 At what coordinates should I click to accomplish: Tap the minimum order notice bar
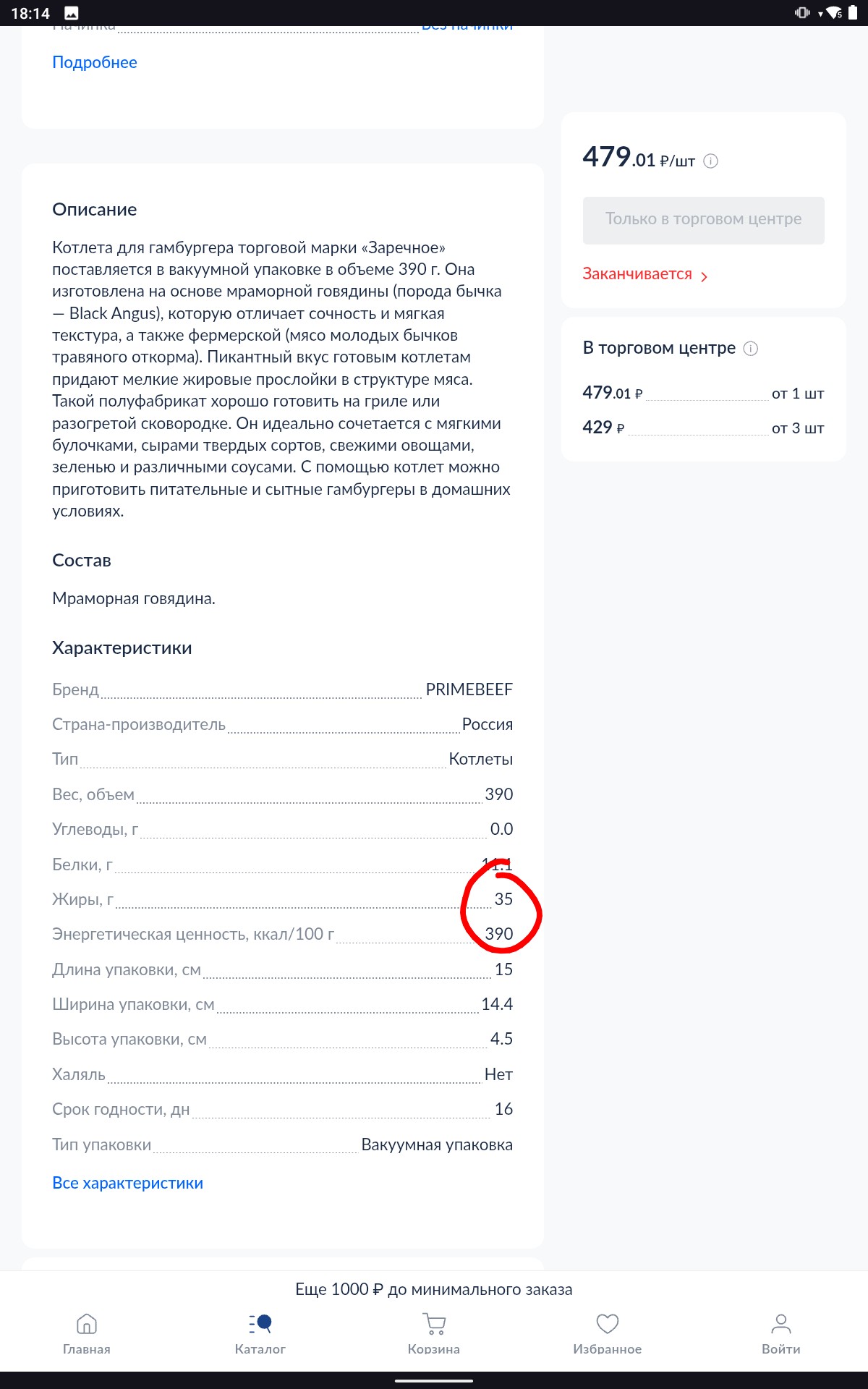(x=434, y=1289)
